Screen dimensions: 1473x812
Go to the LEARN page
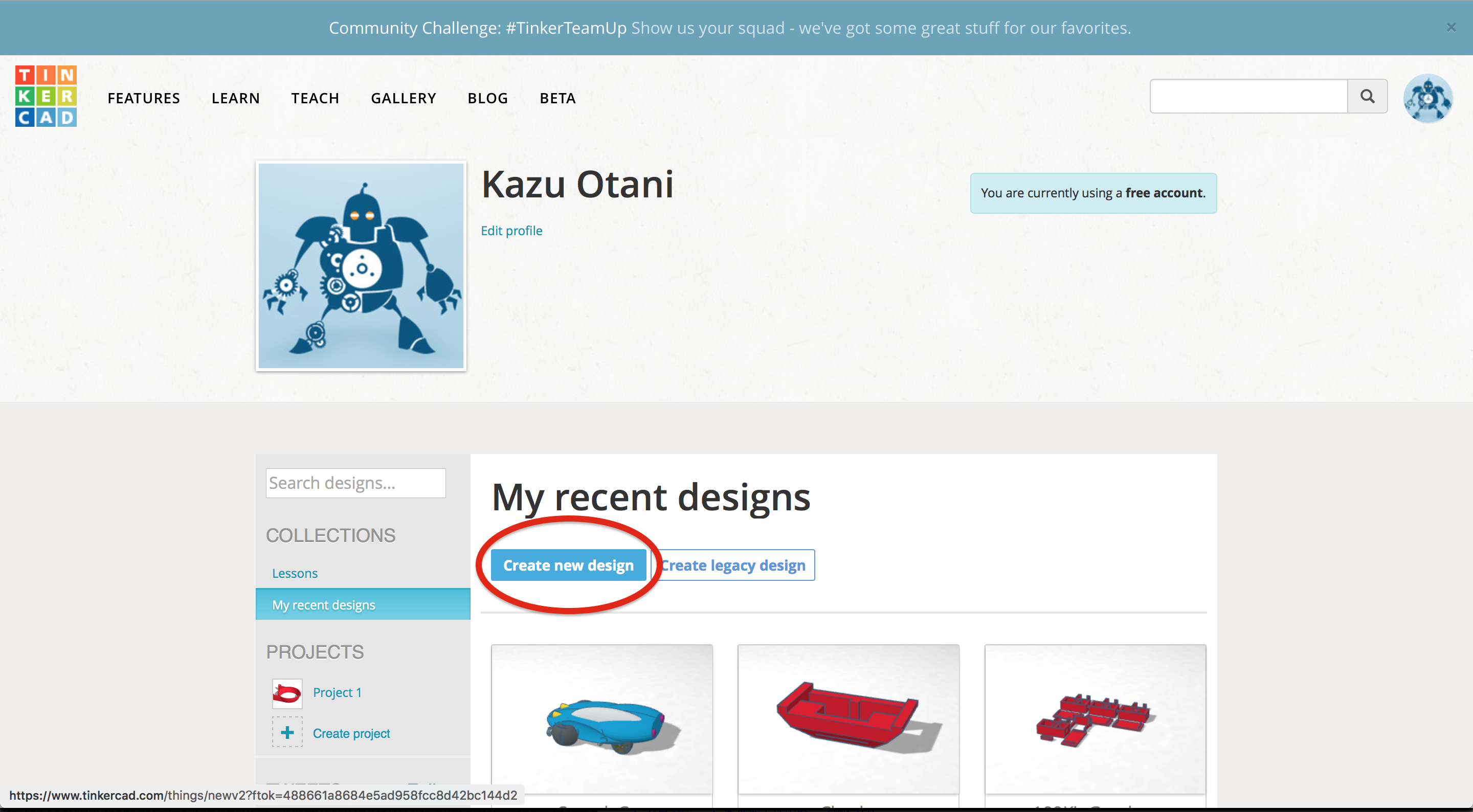tap(236, 98)
